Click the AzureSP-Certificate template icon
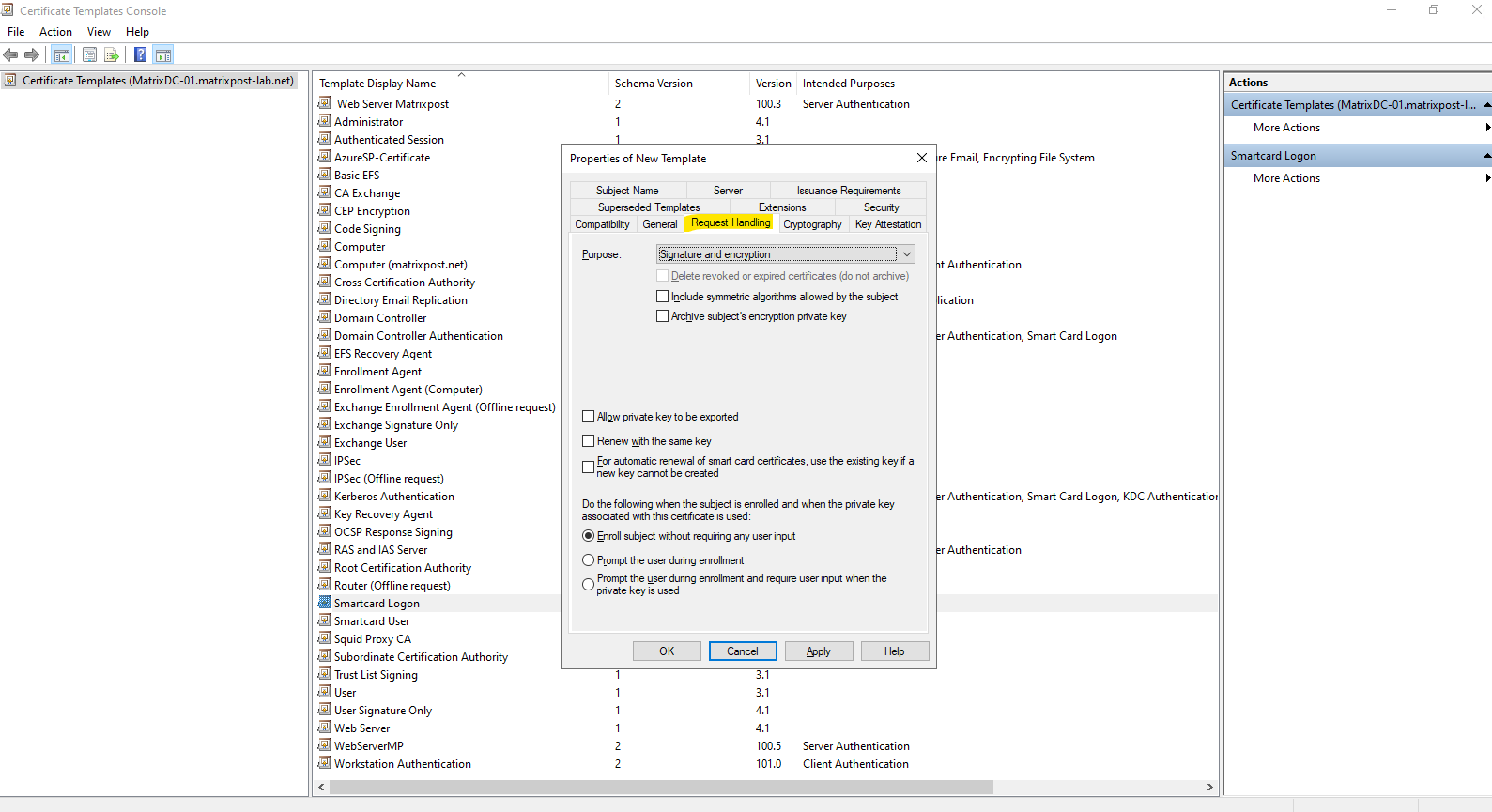 point(324,157)
